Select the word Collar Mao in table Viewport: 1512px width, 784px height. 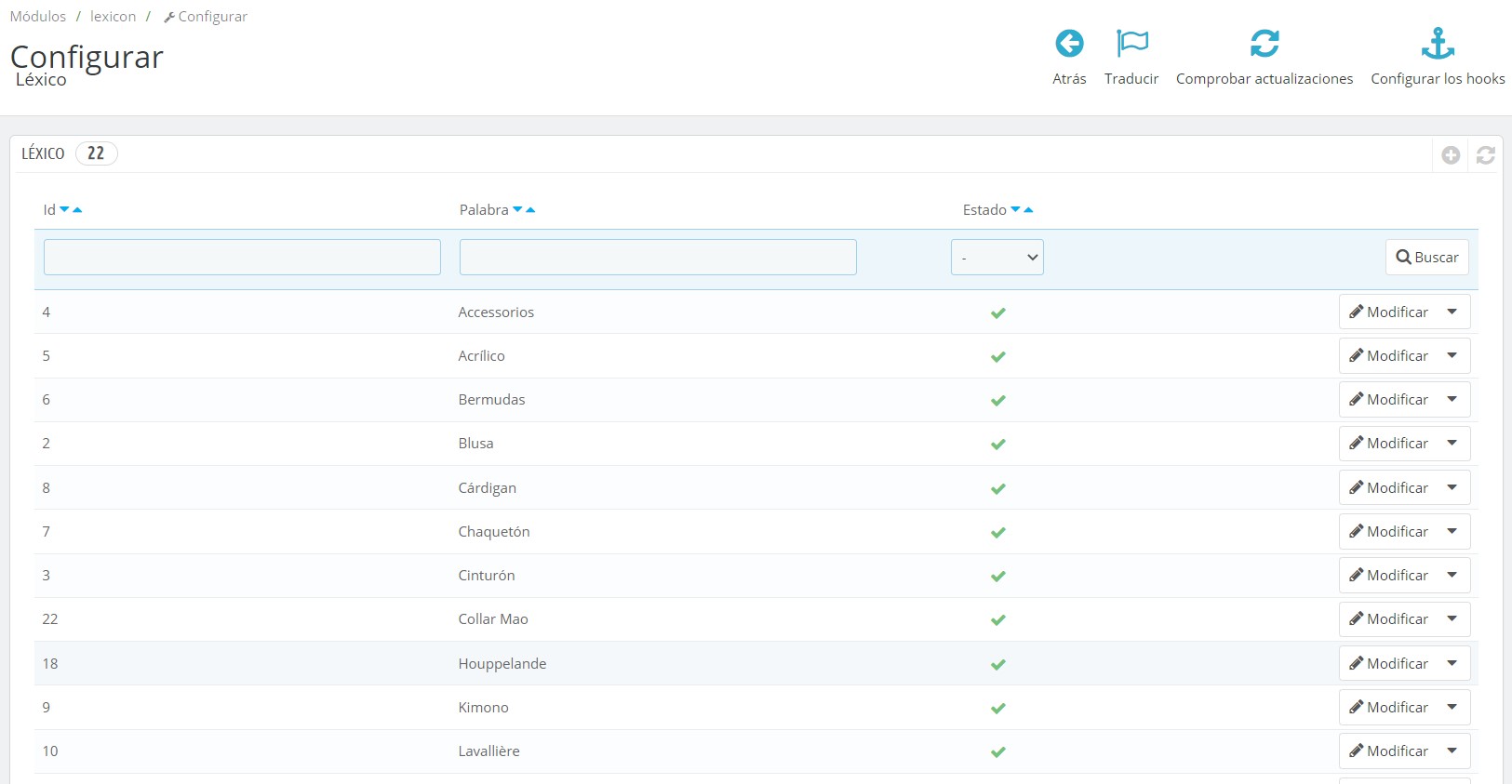click(x=493, y=619)
